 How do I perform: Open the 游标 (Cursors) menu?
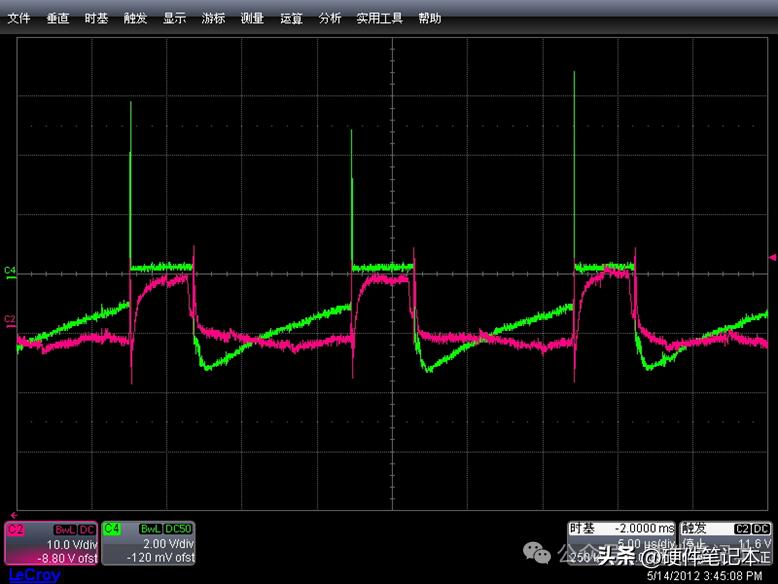(213, 18)
